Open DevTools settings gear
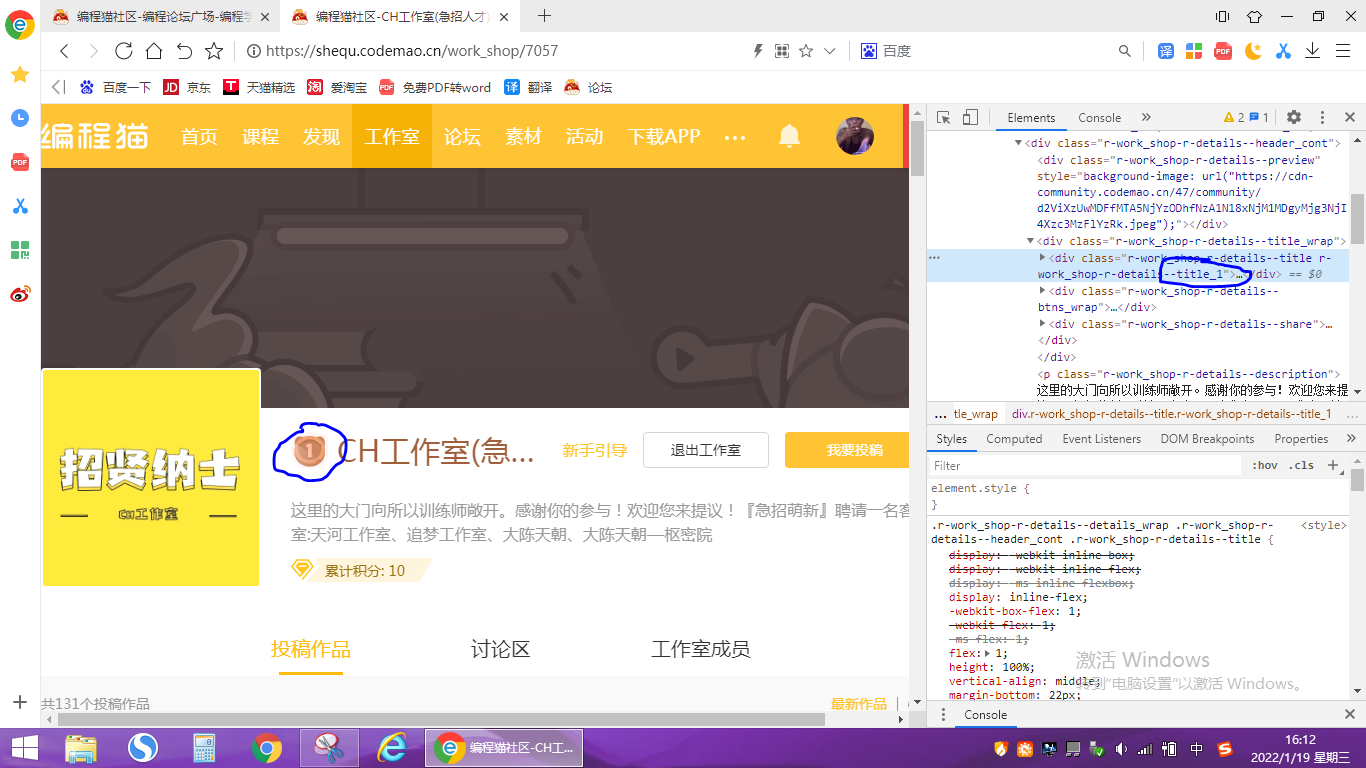The image size is (1366, 768). pyautogui.click(x=1294, y=118)
